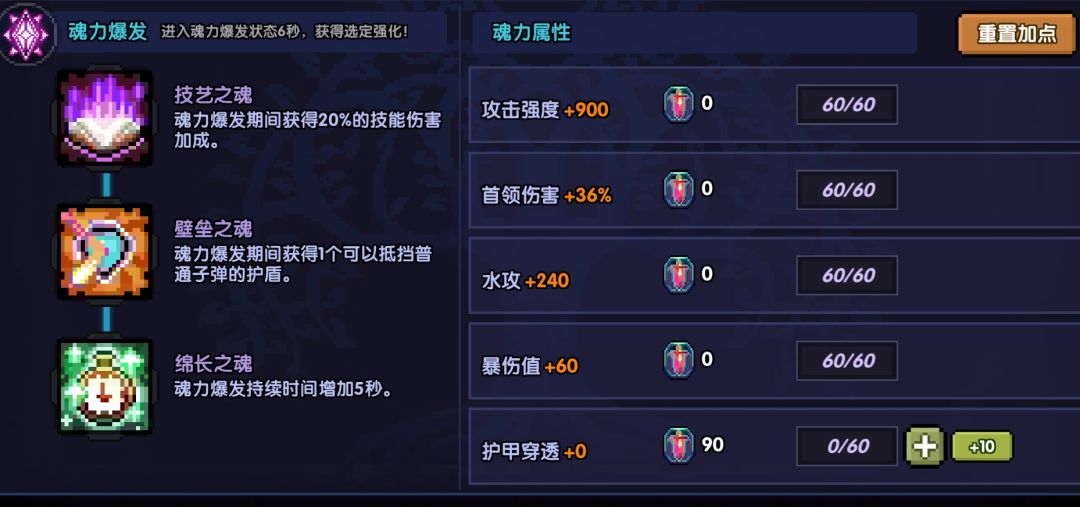Click the 首领伤害 60/60 points field
The width and height of the screenshot is (1080, 507).
point(847,190)
